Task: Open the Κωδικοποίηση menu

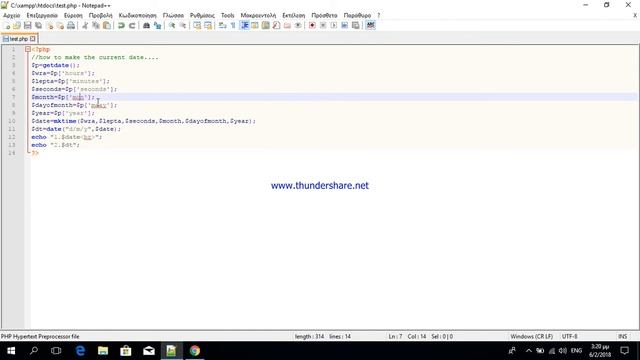Action: click(x=138, y=15)
